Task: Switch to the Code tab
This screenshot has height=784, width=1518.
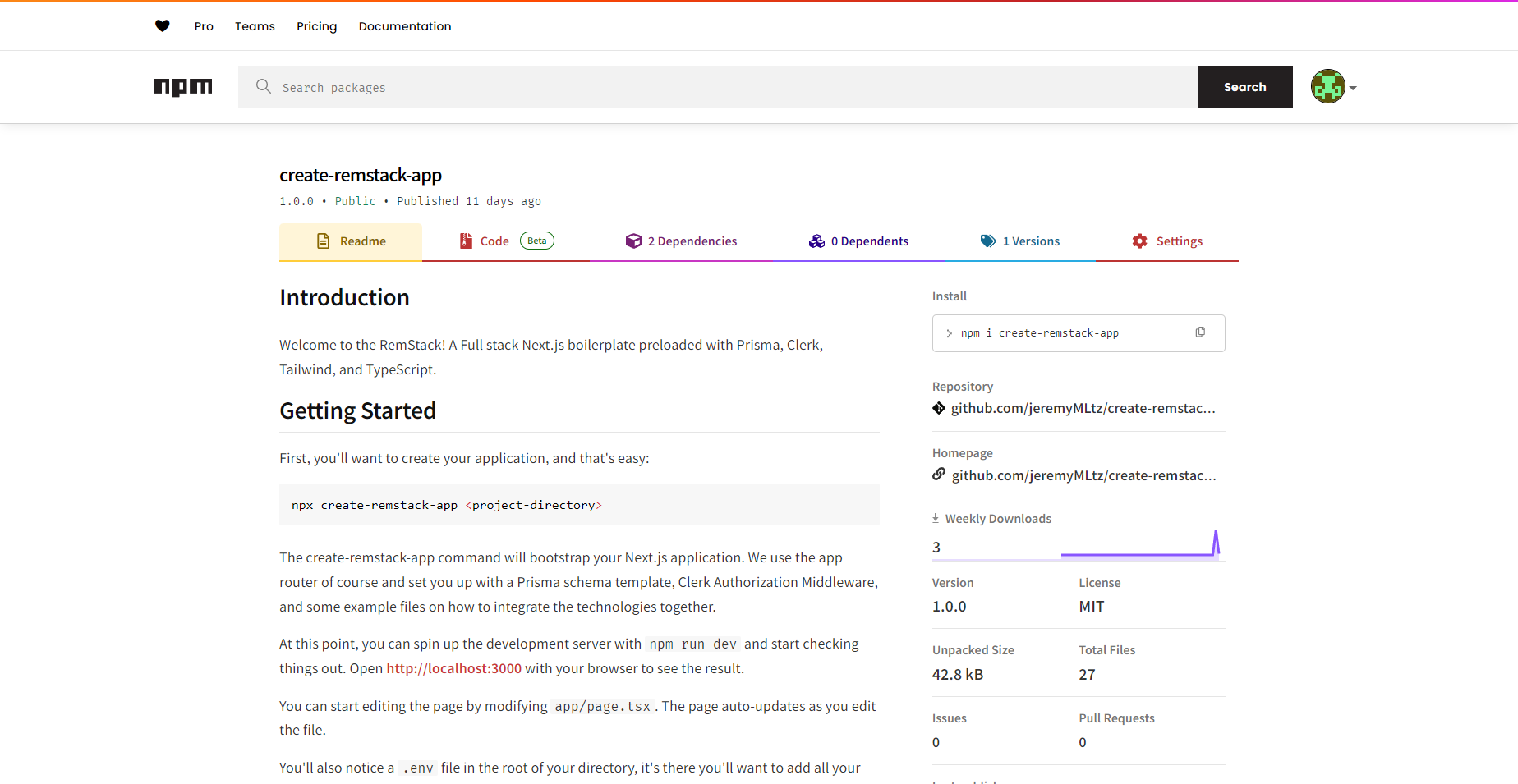Action: [x=506, y=241]
